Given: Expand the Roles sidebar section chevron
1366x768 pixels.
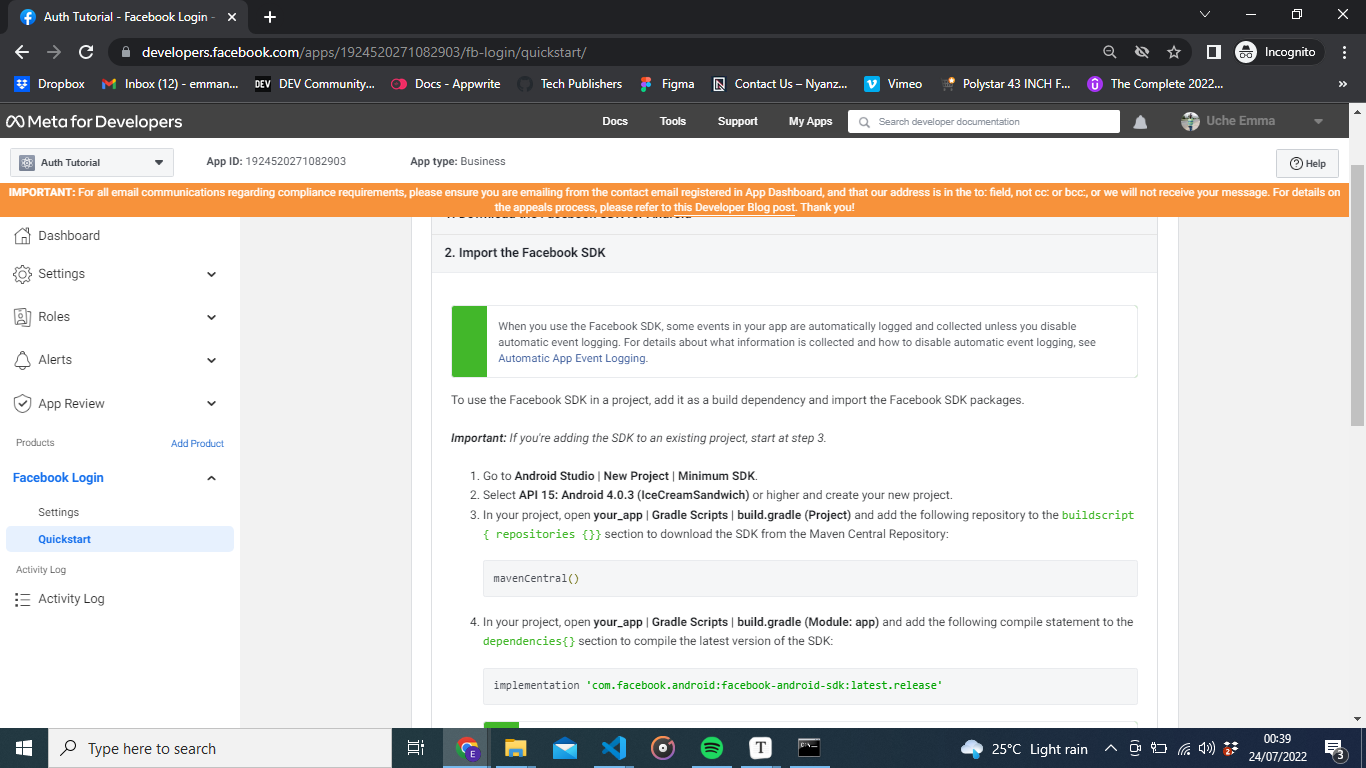Looking at the screenshot, I should (x=211, y=317).
